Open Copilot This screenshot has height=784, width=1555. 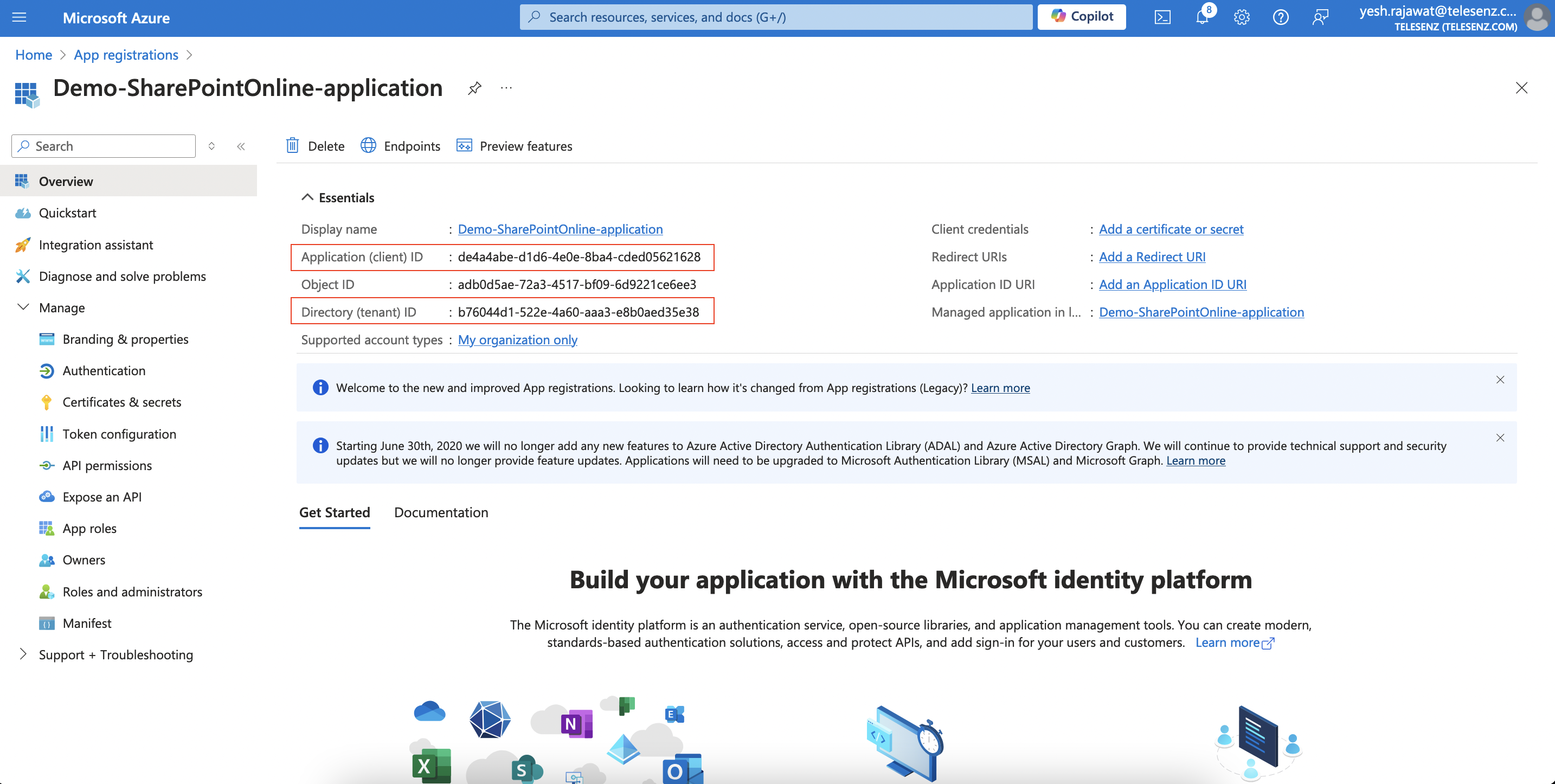point(1081,17)
